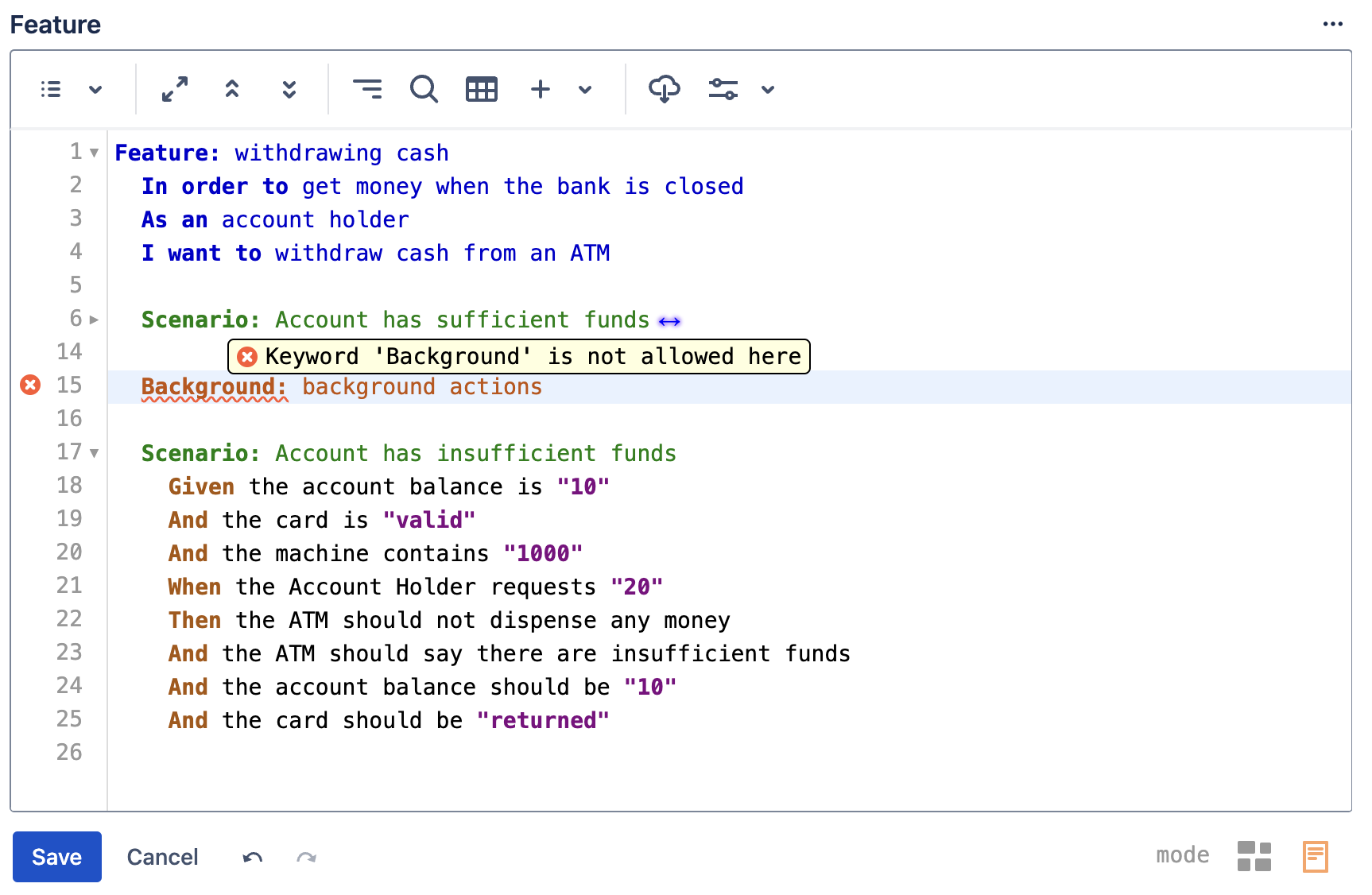Click the "1000" value on line 20

(543, 553)
